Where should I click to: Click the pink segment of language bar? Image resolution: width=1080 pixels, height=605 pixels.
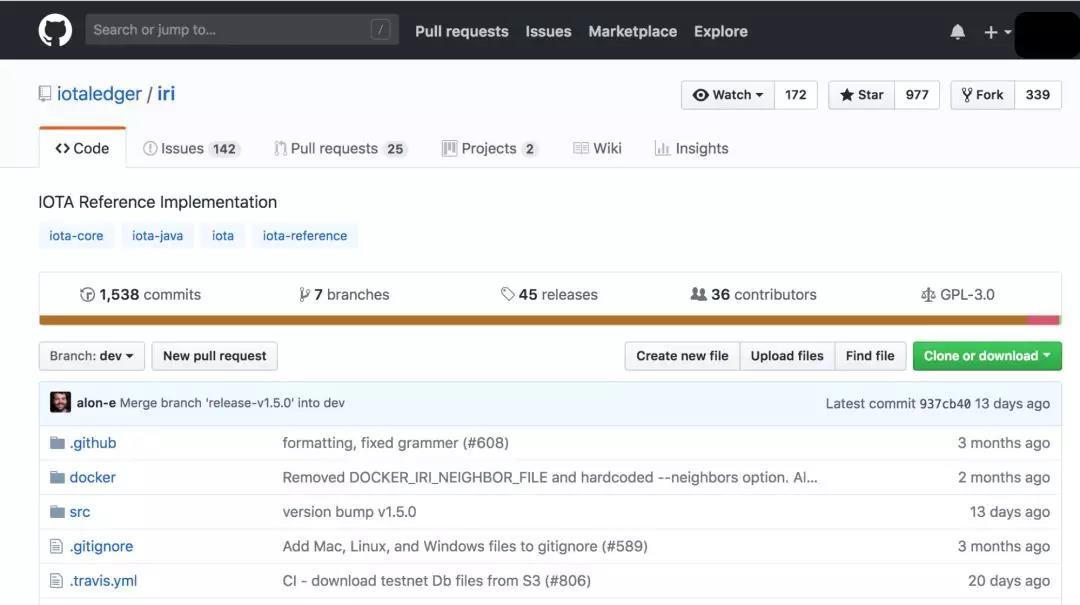[x=1043, y=320]
